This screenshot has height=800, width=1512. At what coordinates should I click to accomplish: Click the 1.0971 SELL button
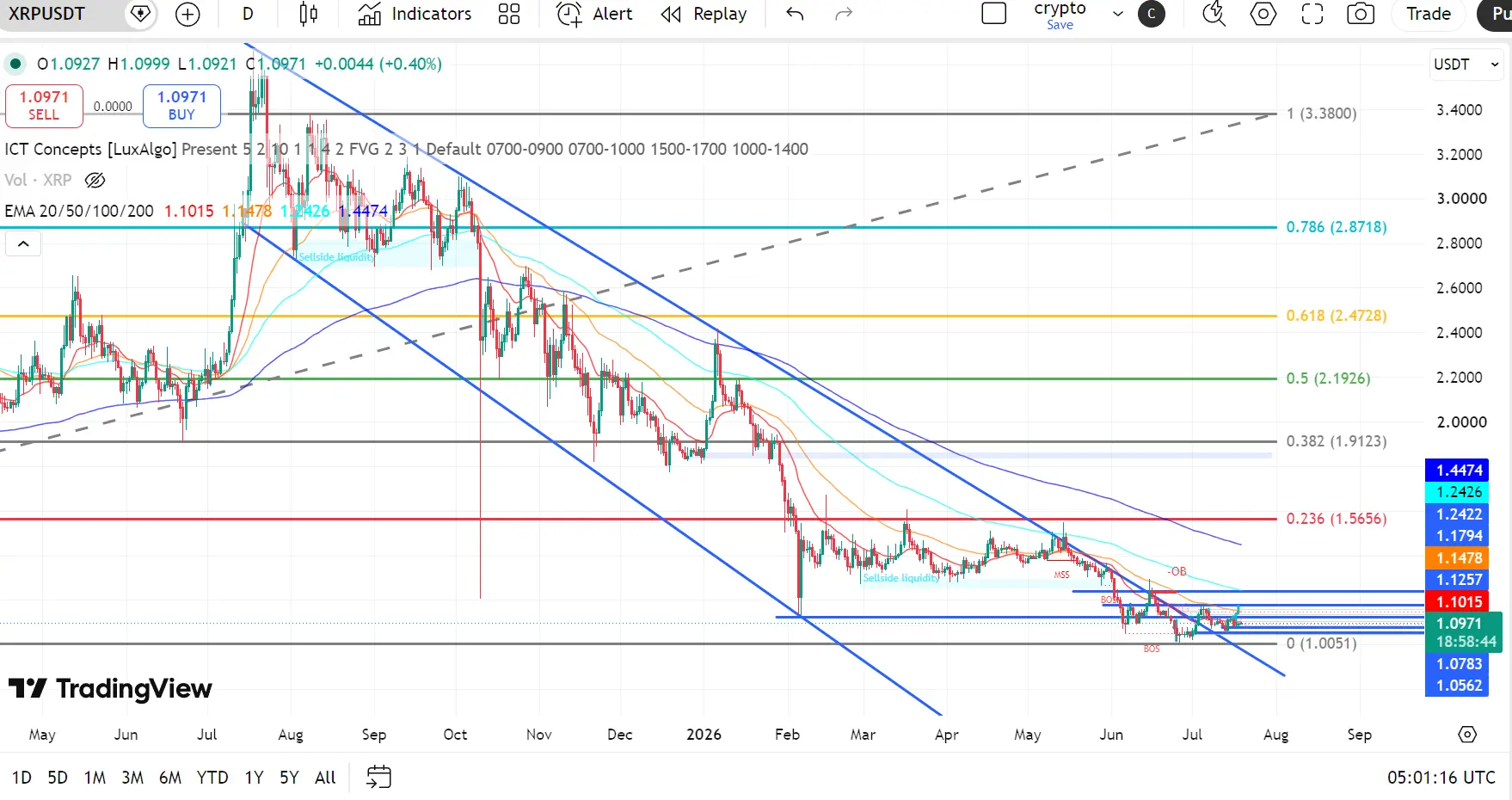click(44, 105)
